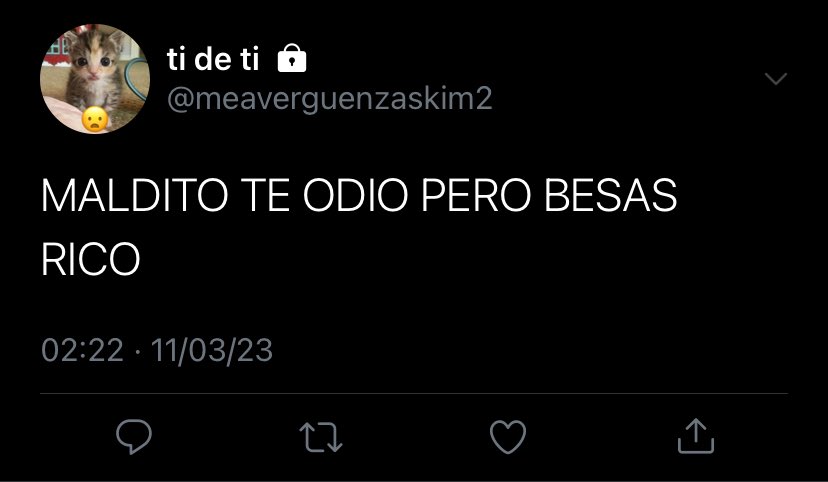The height and width of the screenshot is (482, 828).
Task: Click the word PERO in the tweet
Action: 476,195
